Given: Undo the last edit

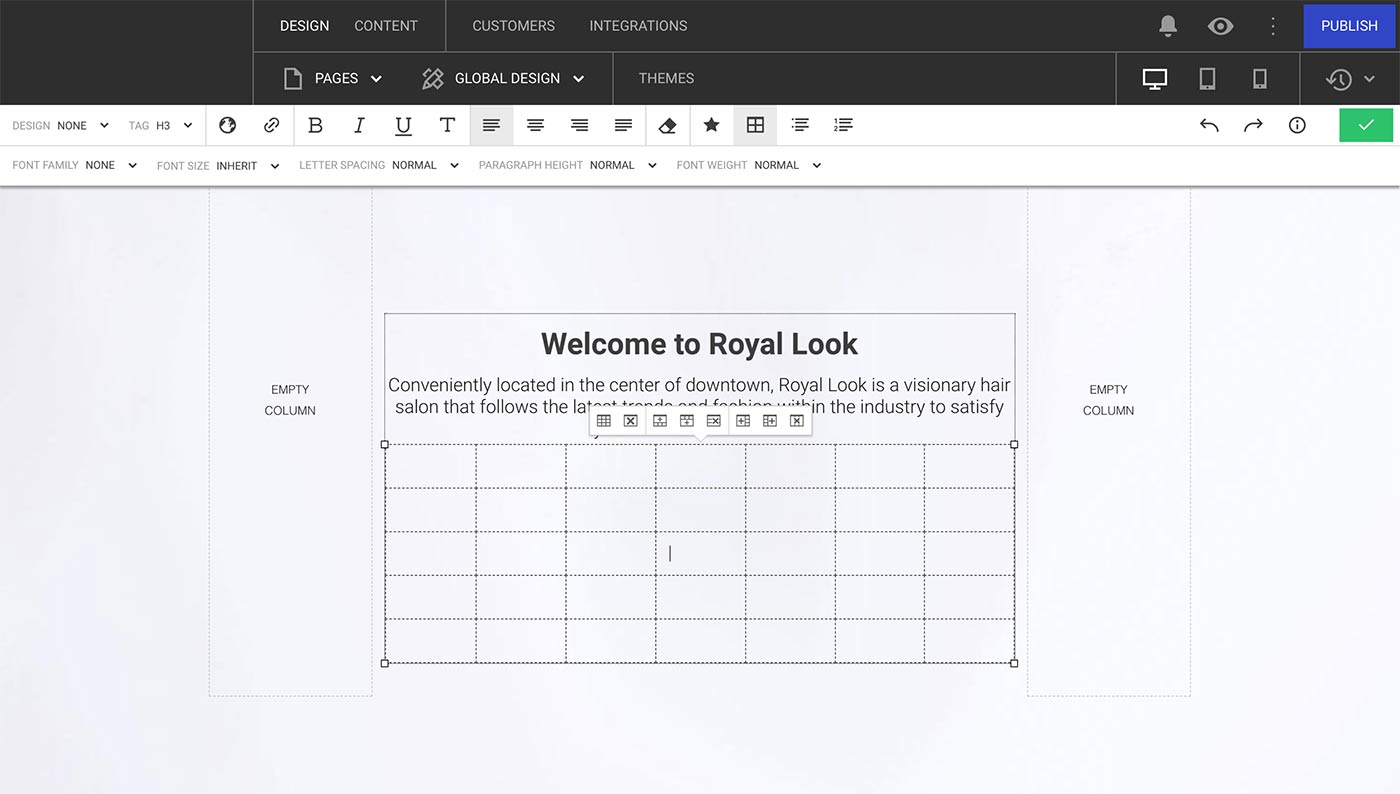Looking at the screenshot, I should point(1209,125).
